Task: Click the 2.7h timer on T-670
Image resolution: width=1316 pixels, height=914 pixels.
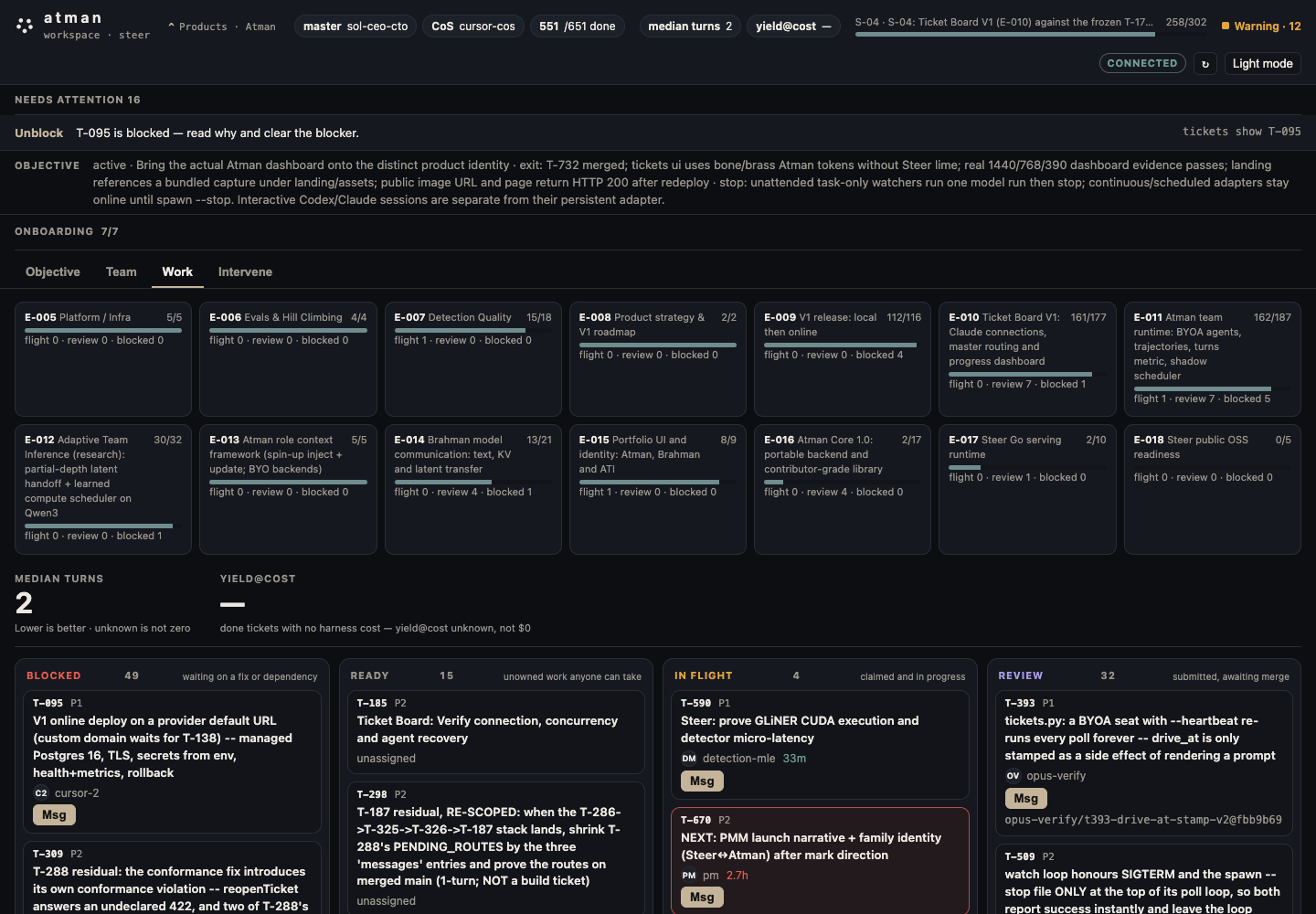Action: 738,876
